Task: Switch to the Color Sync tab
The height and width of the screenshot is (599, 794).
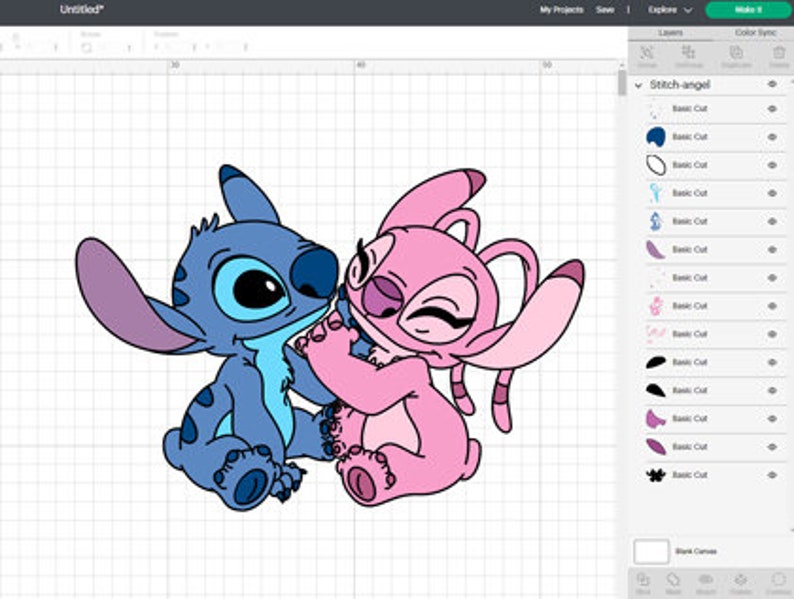Action: click(755, 32)
